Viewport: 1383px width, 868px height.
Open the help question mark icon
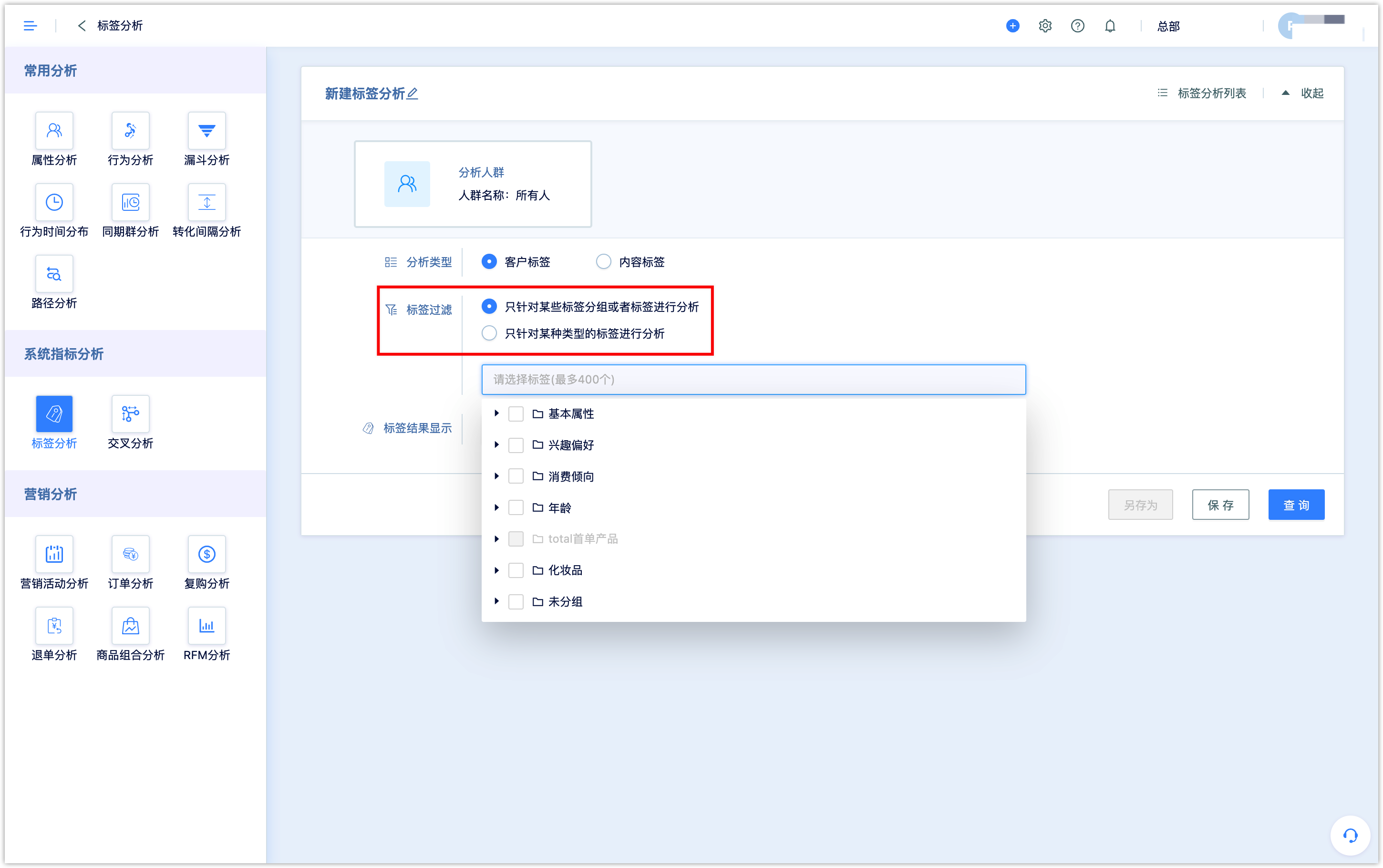(1078, 26)
